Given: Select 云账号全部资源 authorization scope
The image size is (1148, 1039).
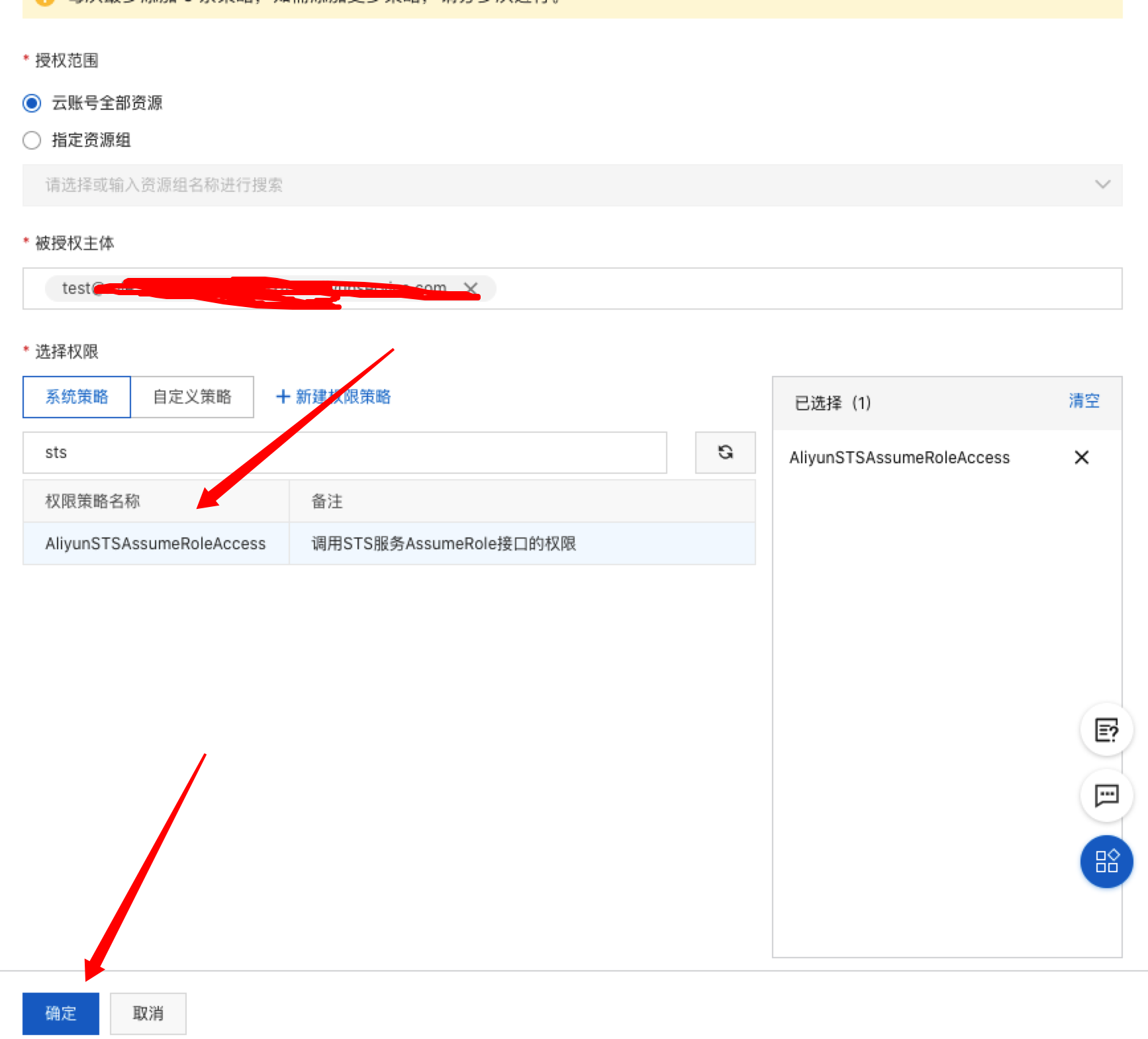Looking at the screenshot, I should pos(31,103).
